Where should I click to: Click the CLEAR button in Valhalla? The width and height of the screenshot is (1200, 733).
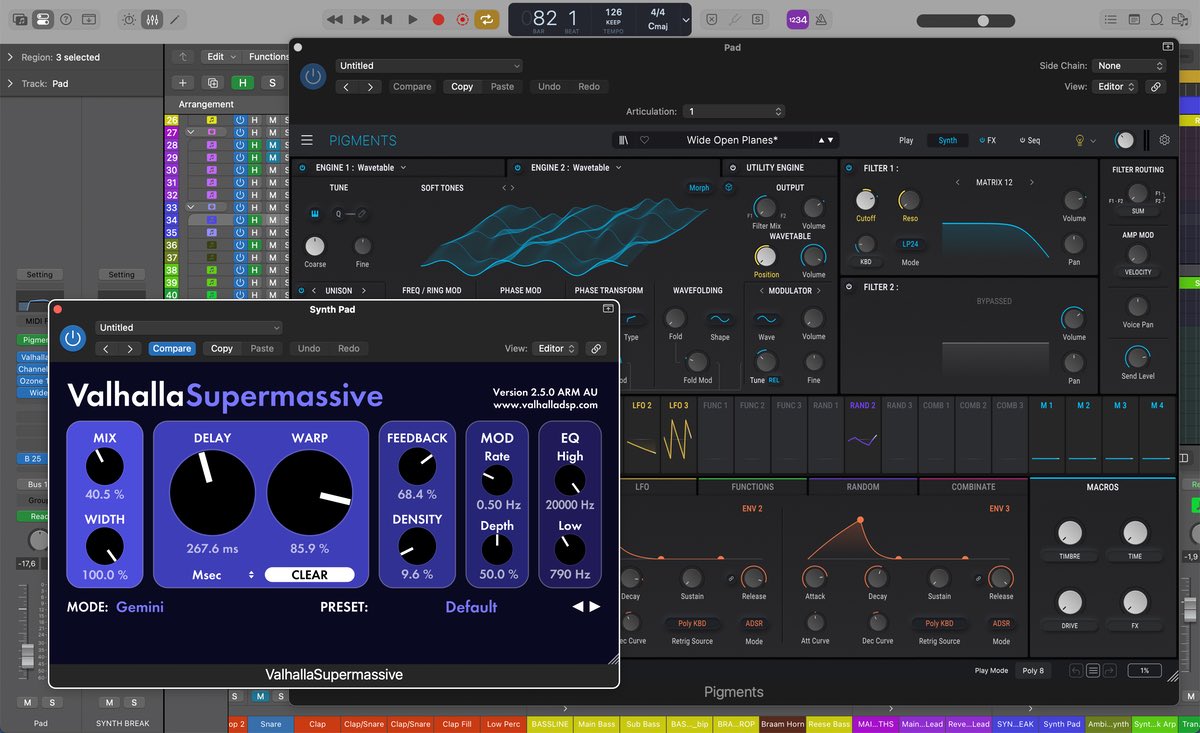pyautogui.click(x=309, y=575)
